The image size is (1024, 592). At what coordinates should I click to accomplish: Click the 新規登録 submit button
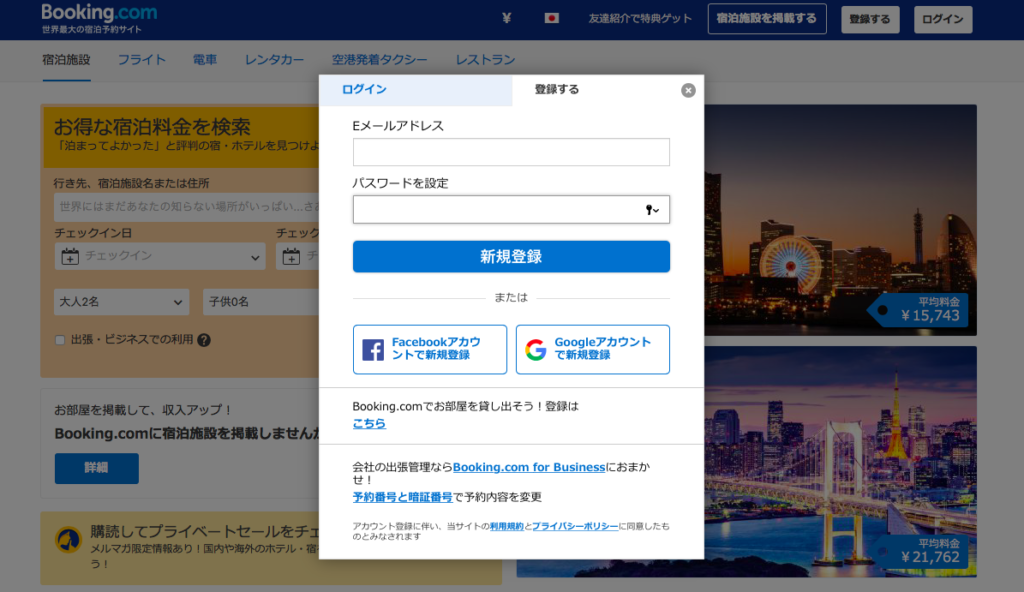click(511, 257)
